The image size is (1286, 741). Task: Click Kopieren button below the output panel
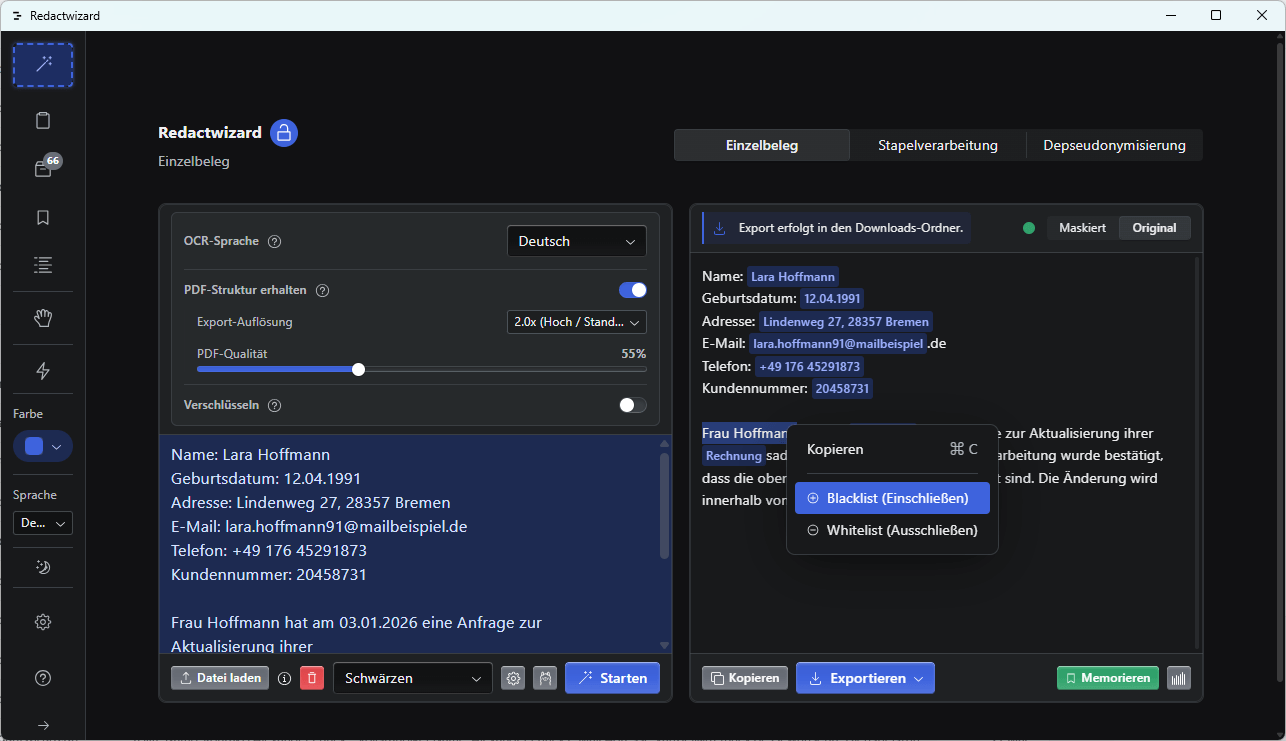click(745, 678)
